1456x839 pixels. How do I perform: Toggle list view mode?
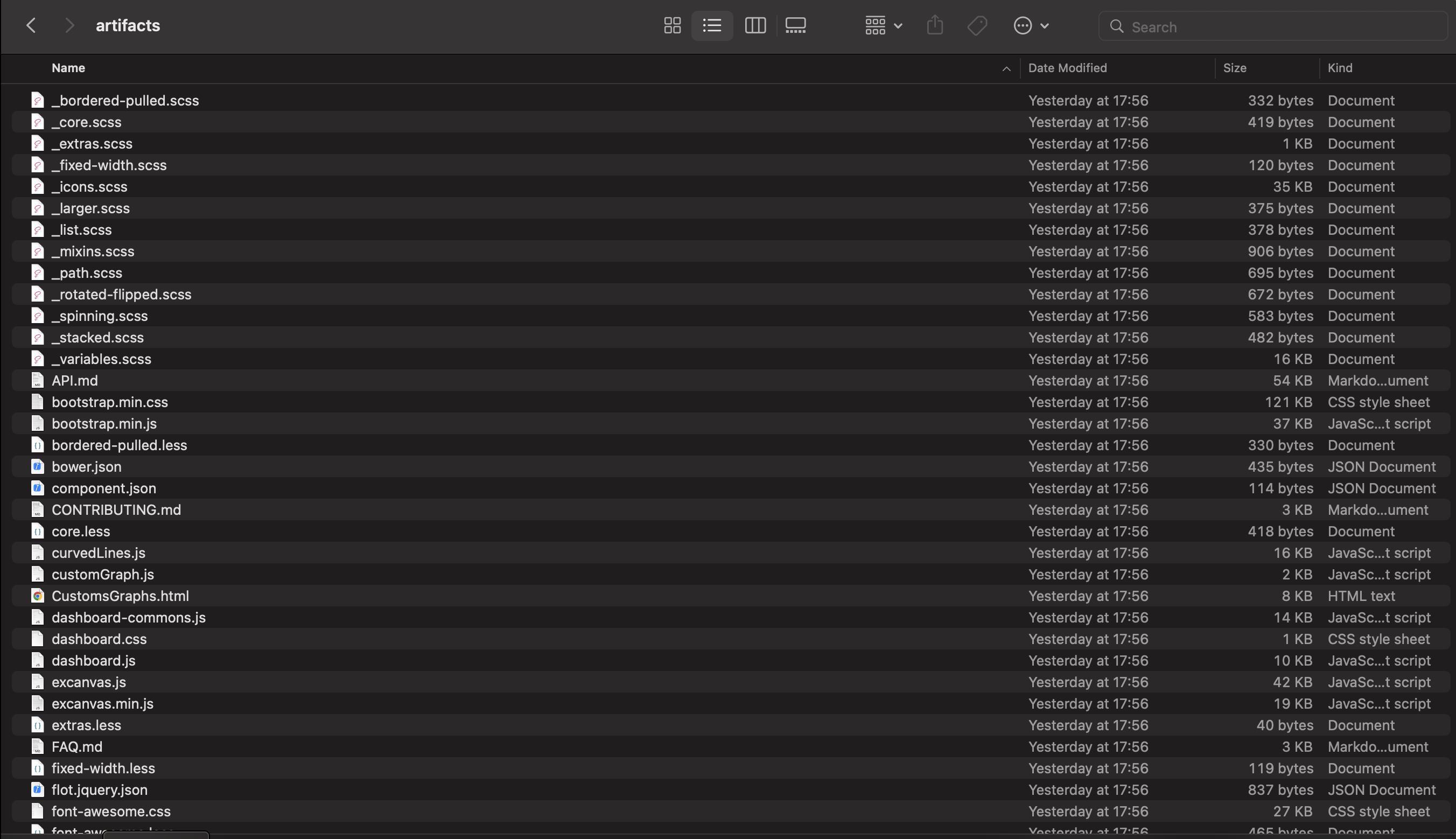712,25
